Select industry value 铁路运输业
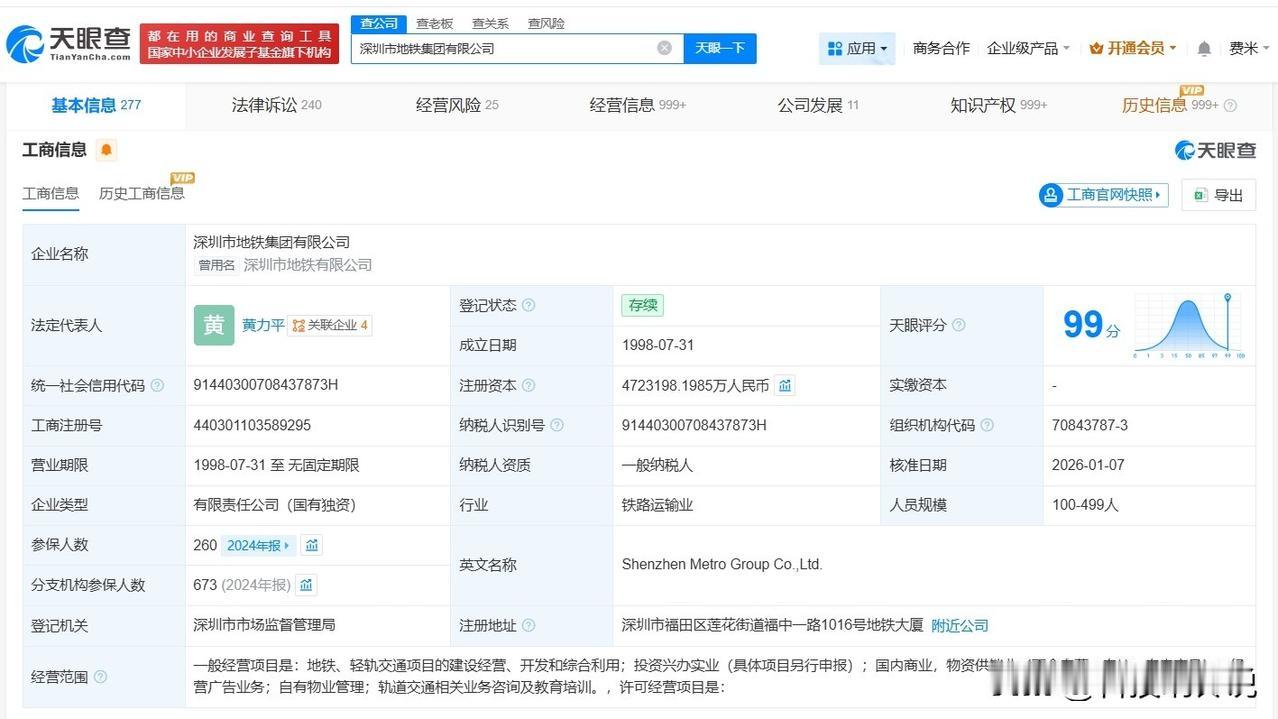 click(x=657, y=505)
